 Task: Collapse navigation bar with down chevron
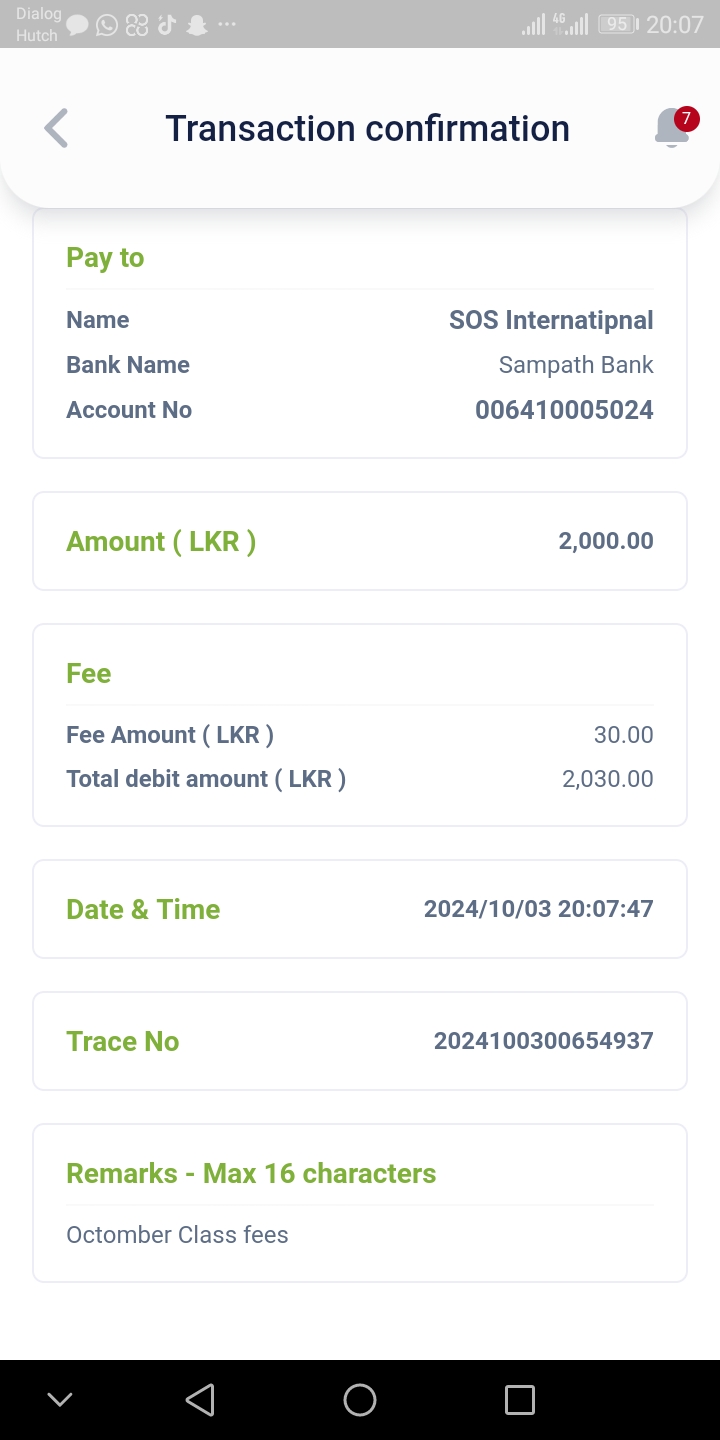click(x=60, y=1399)
